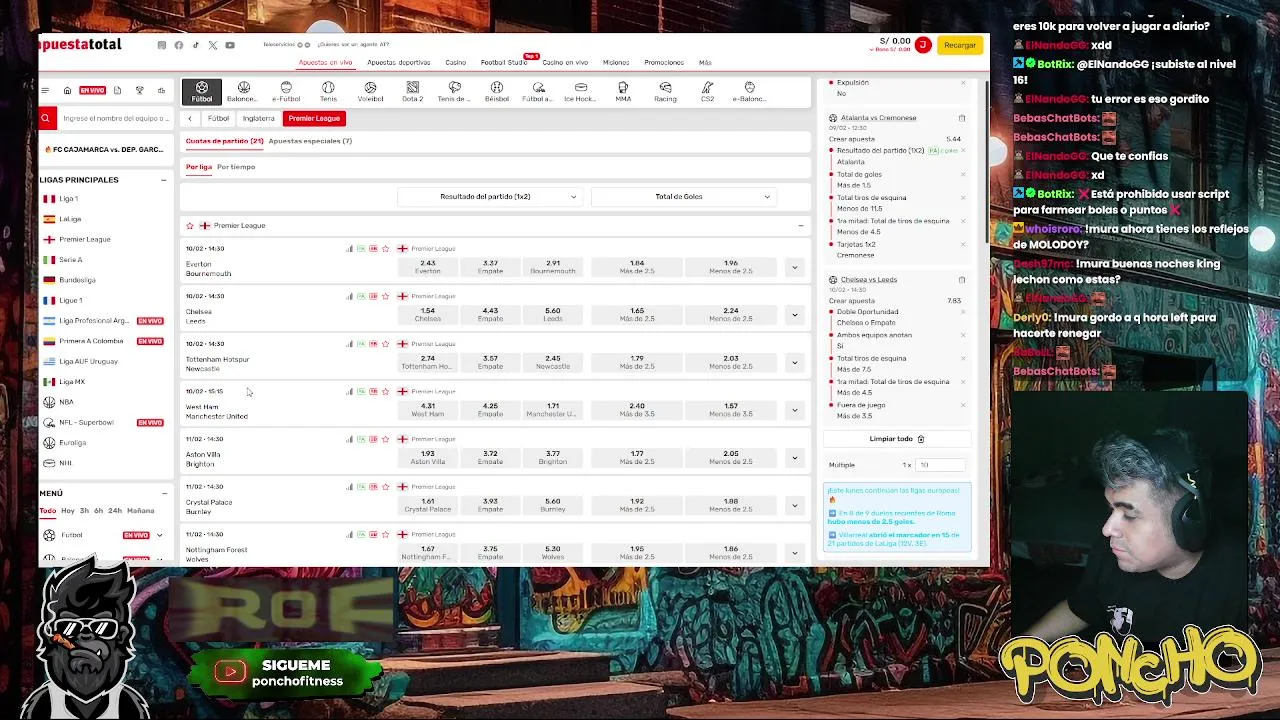The image size is (1280, 720).
Task: Favorite the Premier League header star
Action: click(x=190, y=226)
